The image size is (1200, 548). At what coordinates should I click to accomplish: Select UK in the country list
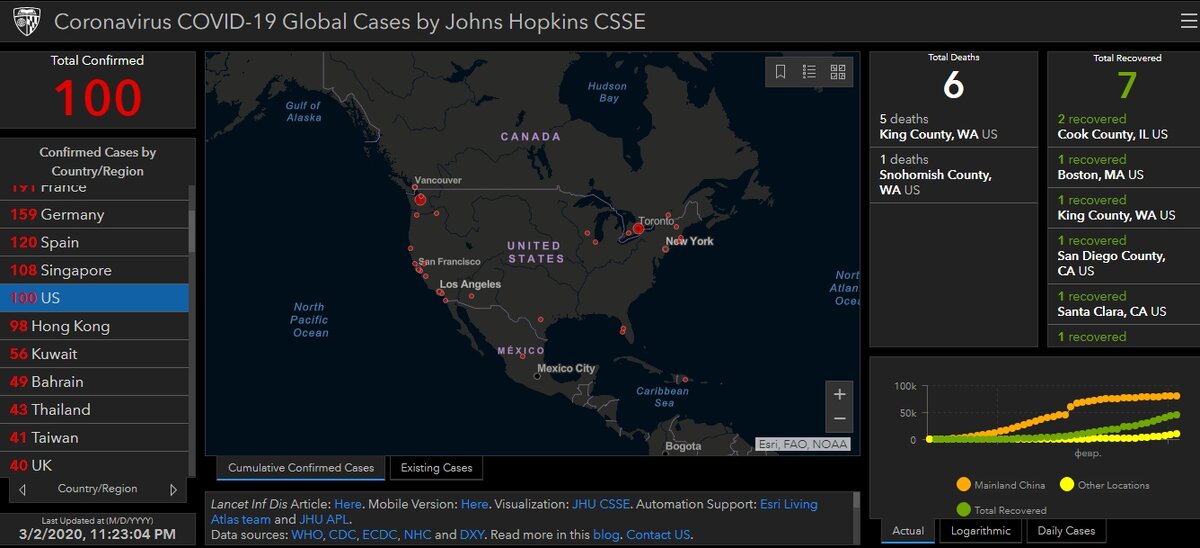click(x=94, y=465)
